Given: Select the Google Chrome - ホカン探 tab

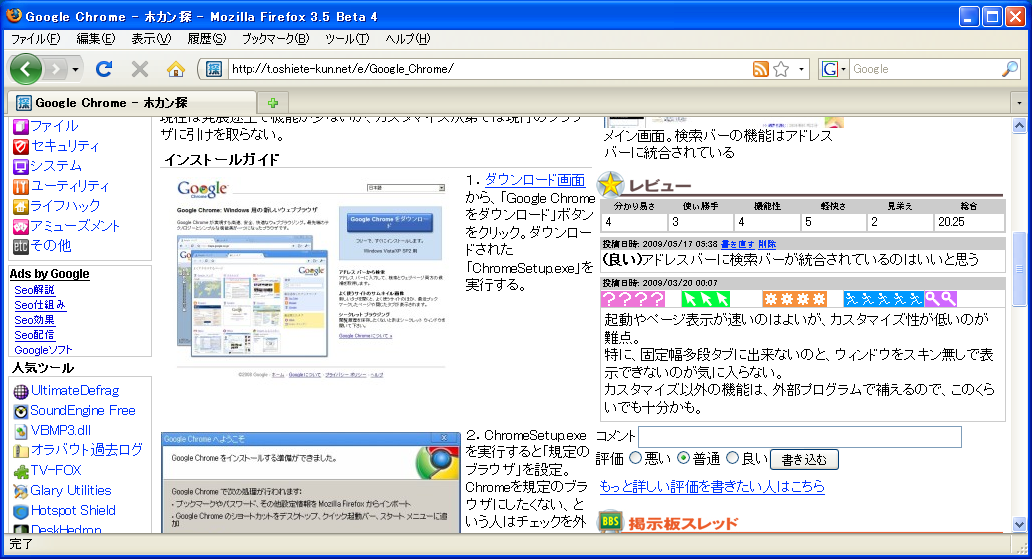Looking at the screenshot, I should 132,103.
